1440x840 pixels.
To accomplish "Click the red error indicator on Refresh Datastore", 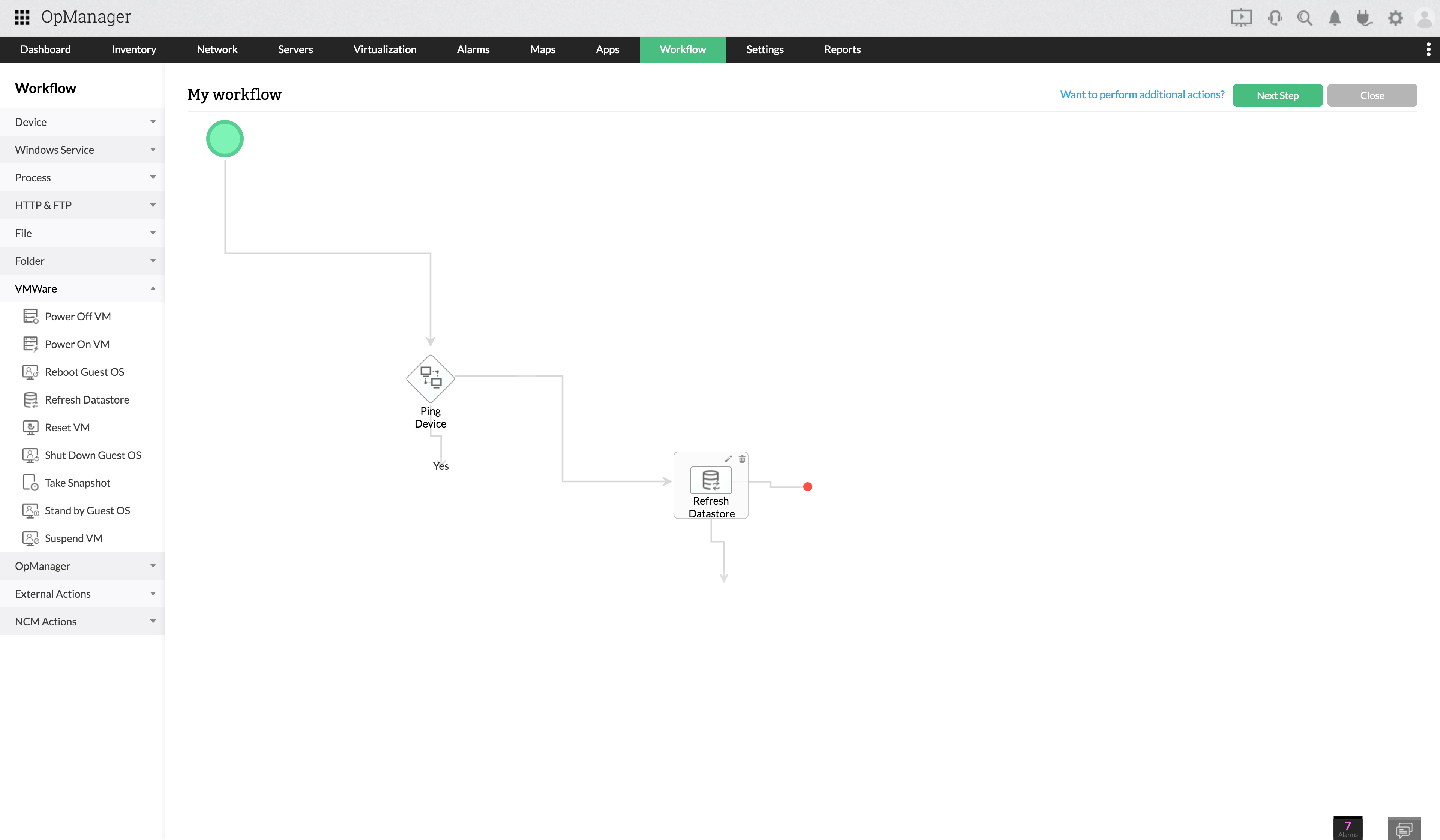I will point(807,487).
